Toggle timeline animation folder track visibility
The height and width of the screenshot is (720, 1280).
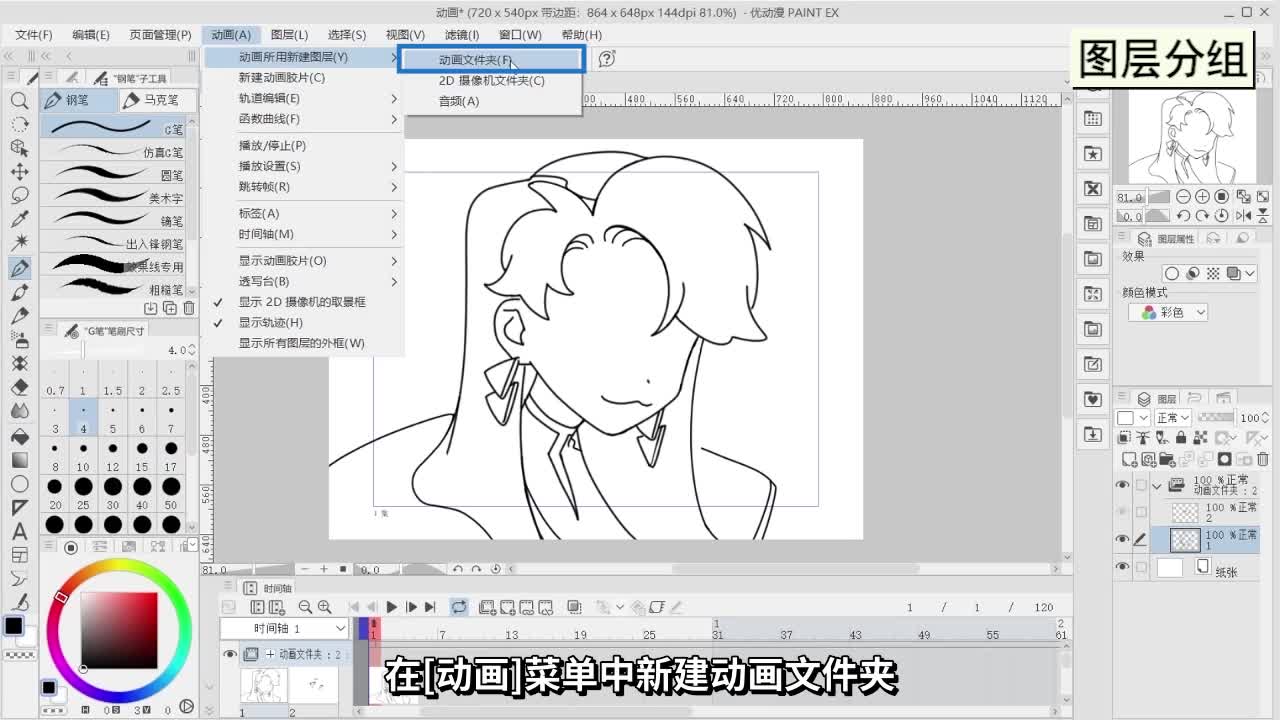click(x=230, y=654)
